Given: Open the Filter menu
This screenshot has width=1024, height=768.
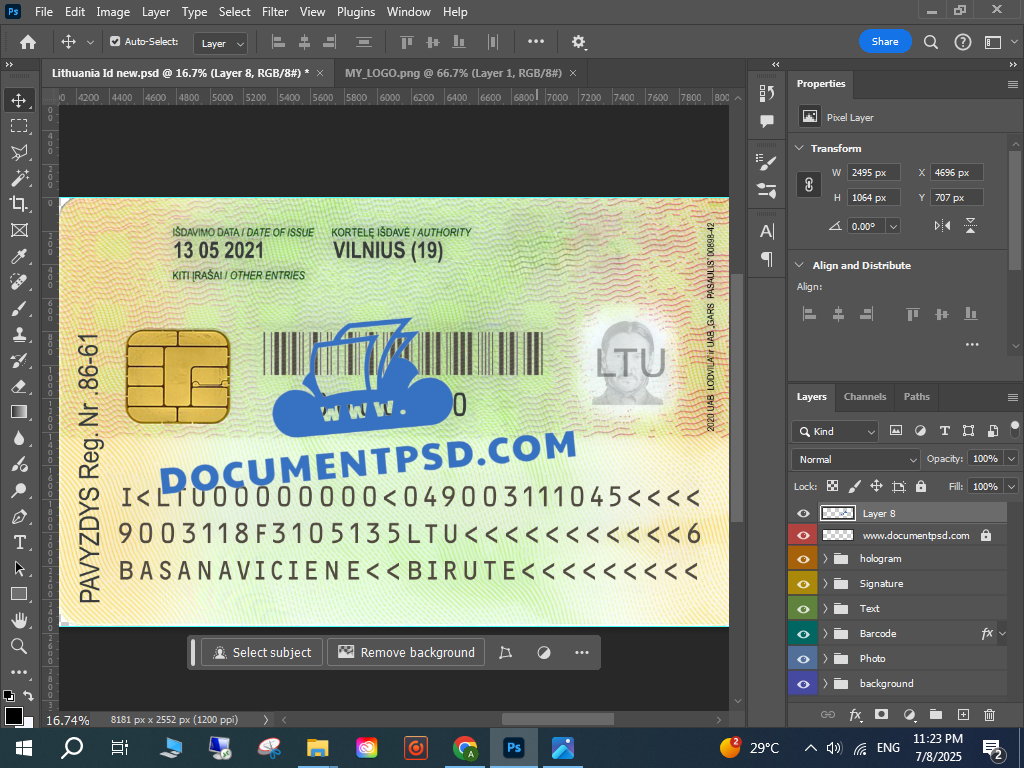Looking at the screenshot, I should coord(275,12).
